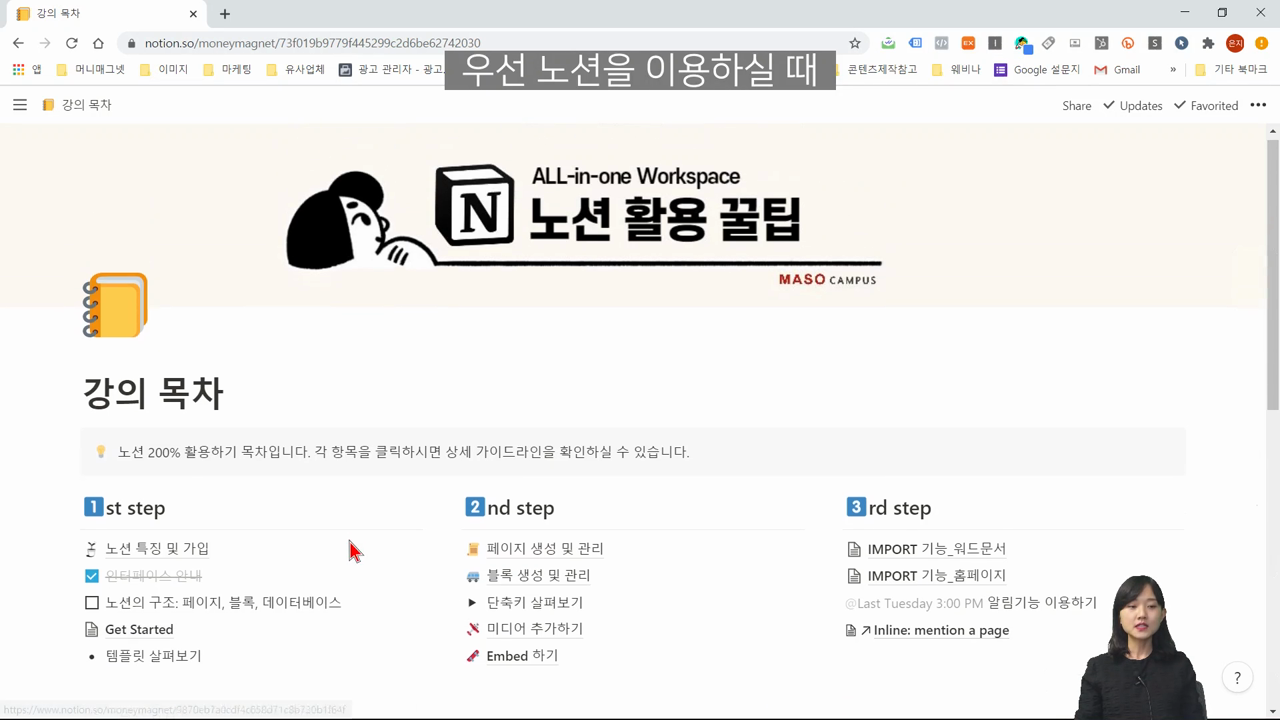Screen dimensions: 1280x720
Task: Click the page vertical scrollbar thumb
Action: (1272, 275)
